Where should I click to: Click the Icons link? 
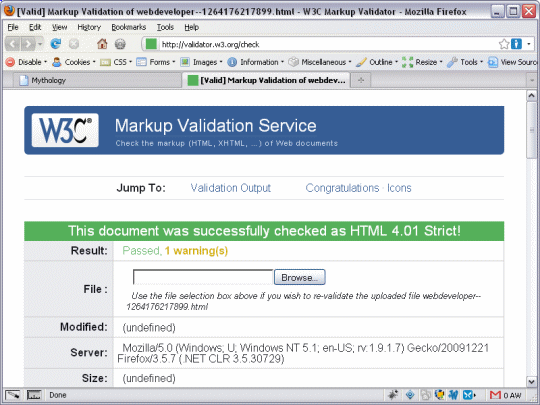click(399, 188)
